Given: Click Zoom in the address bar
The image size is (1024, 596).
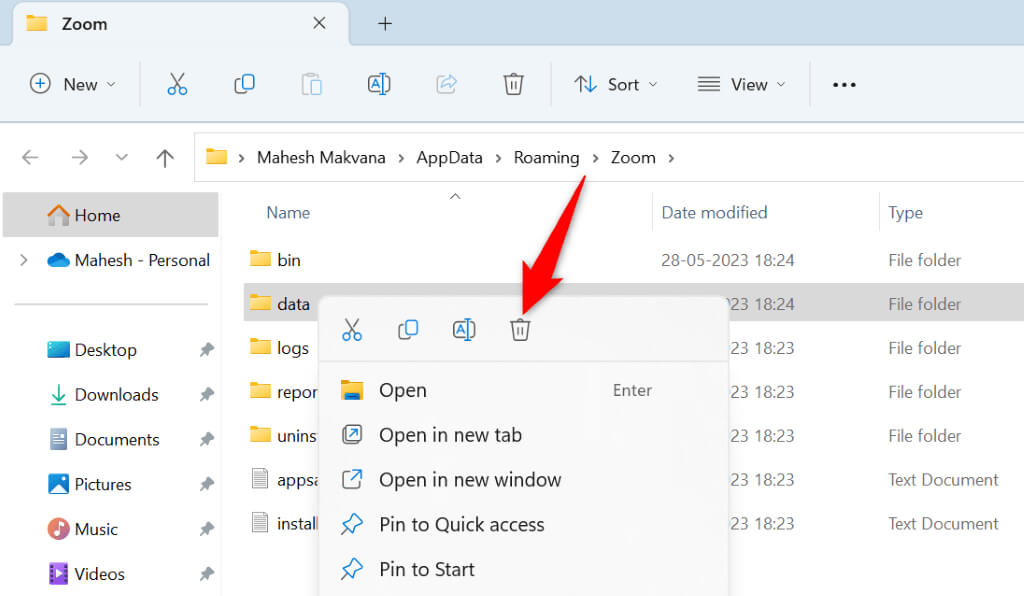Looking at the screenshot, I should 633,157.
